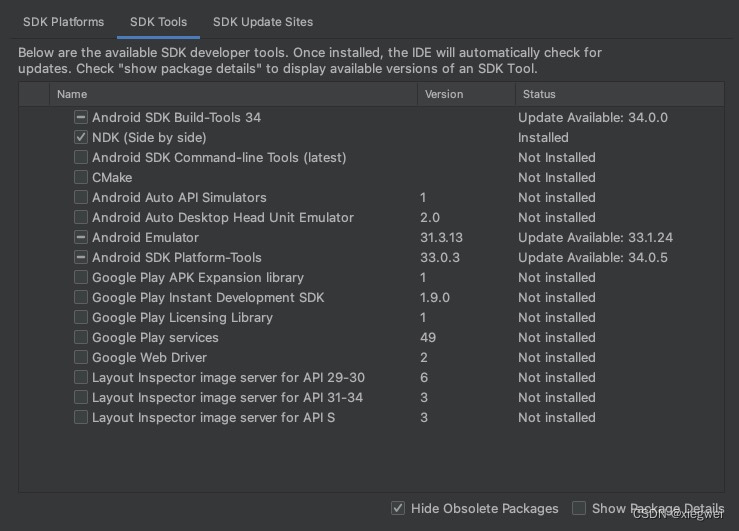Switch to the SDK Platforms tab
739x531 pixels.
point(64,22)
